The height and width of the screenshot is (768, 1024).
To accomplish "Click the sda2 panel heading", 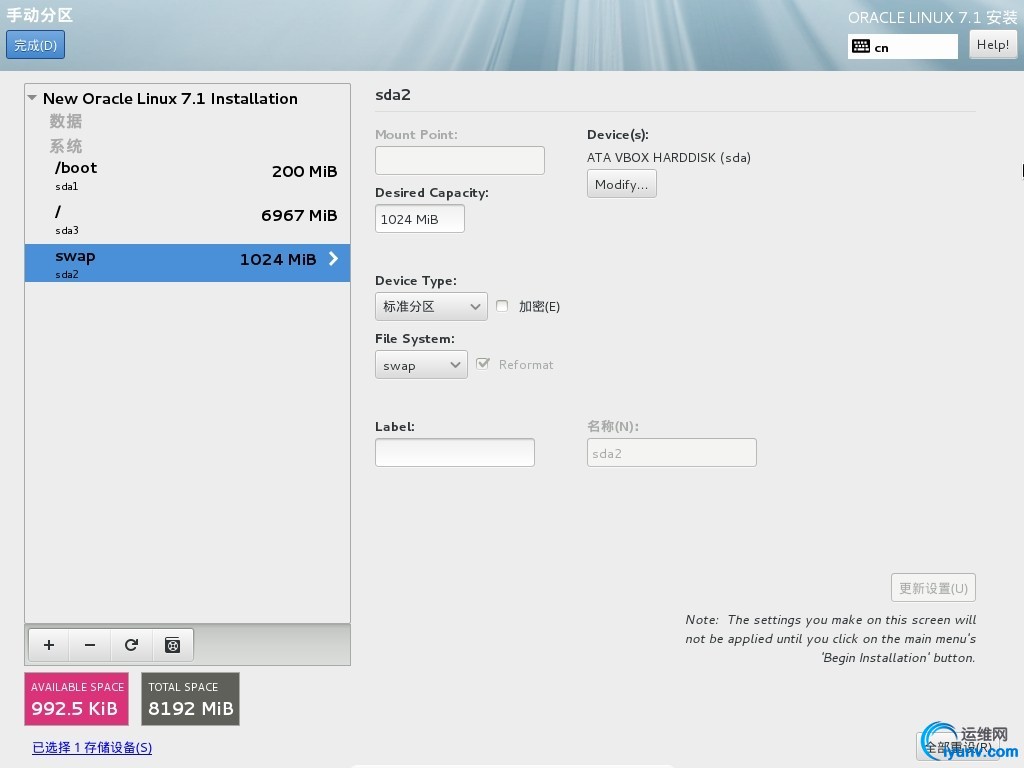I will pyautogui.click(x=392, y=95).
